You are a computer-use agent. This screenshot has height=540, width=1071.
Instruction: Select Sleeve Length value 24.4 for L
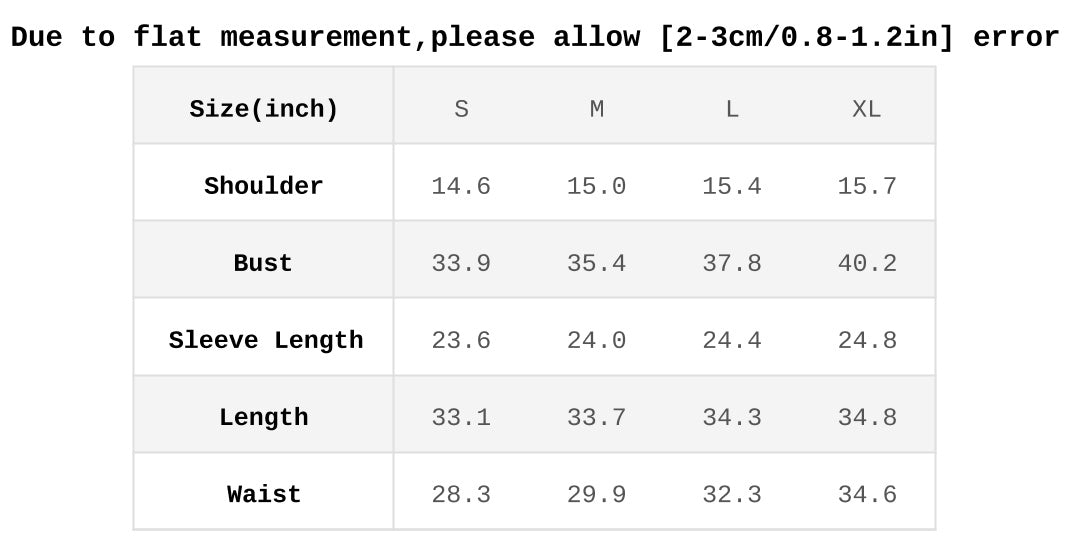pyautogui.click(x=732, y=340)
